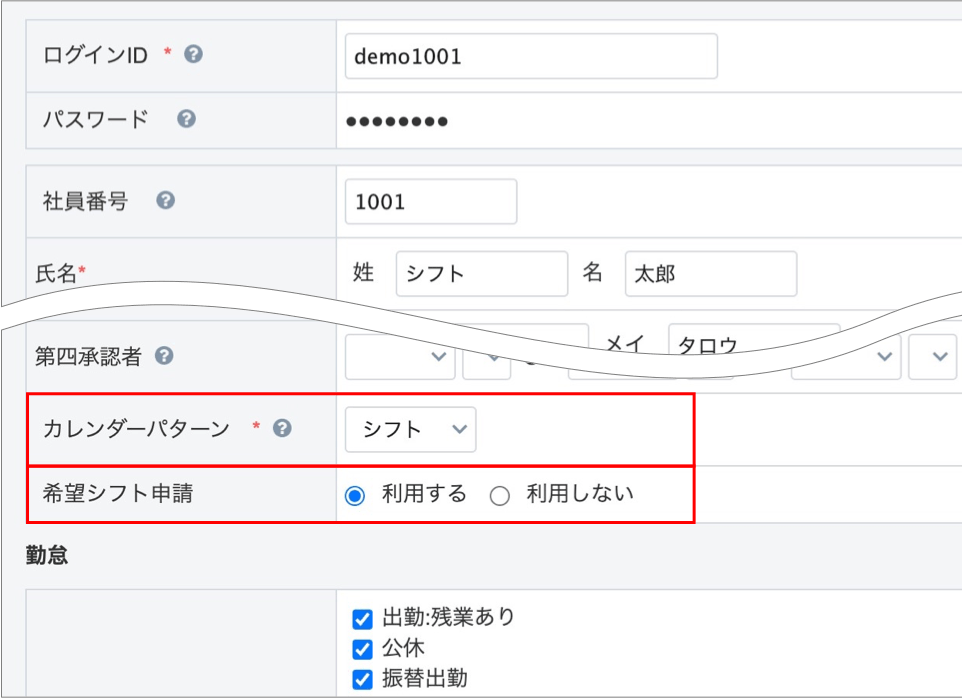962x698 pixels.
Task: Focus the 社員番号 field showing 1001
Action: pos(430,202)
